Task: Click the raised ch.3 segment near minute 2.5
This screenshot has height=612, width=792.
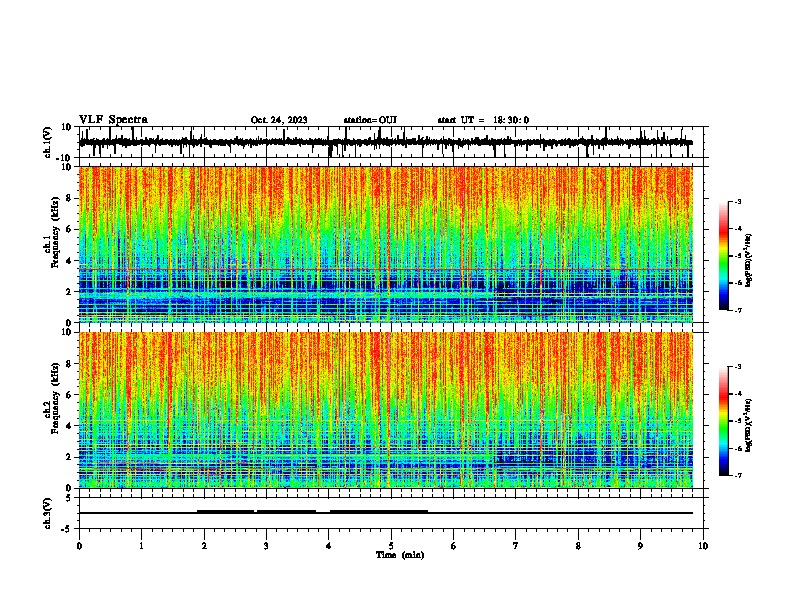Action: pyautogui.click(x=225, y=512)
